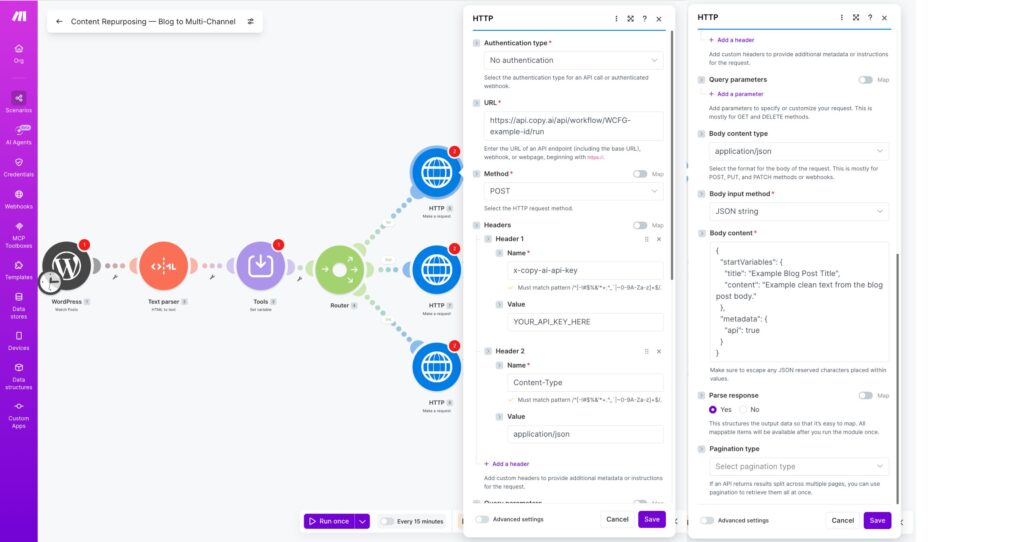Open MCP Toolboxes in sidebar
The width and height of the screenshot is (1024, 542).
19,236
